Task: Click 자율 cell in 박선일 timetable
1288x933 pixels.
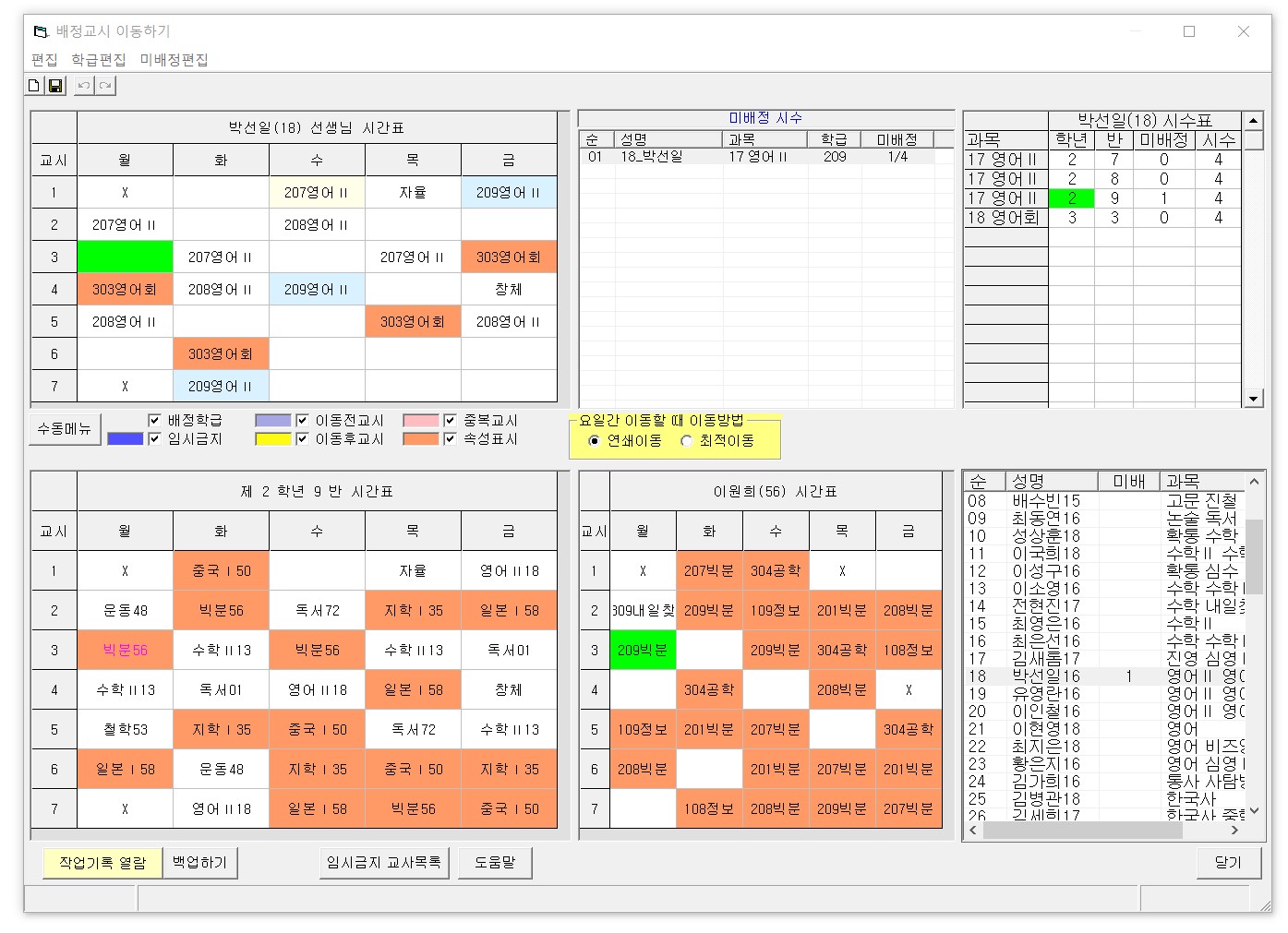Action: pyautogui.click(x=413, y=192)
